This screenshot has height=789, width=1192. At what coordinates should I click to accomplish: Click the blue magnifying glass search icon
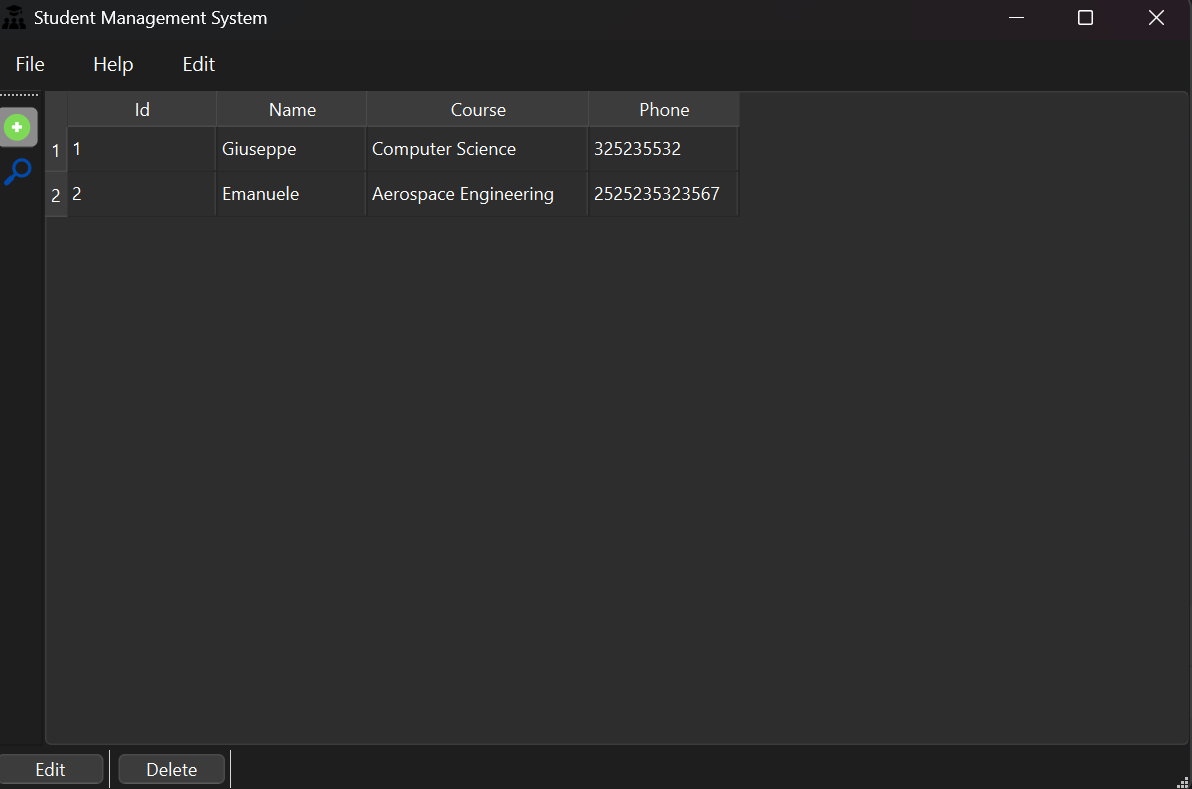17,172
